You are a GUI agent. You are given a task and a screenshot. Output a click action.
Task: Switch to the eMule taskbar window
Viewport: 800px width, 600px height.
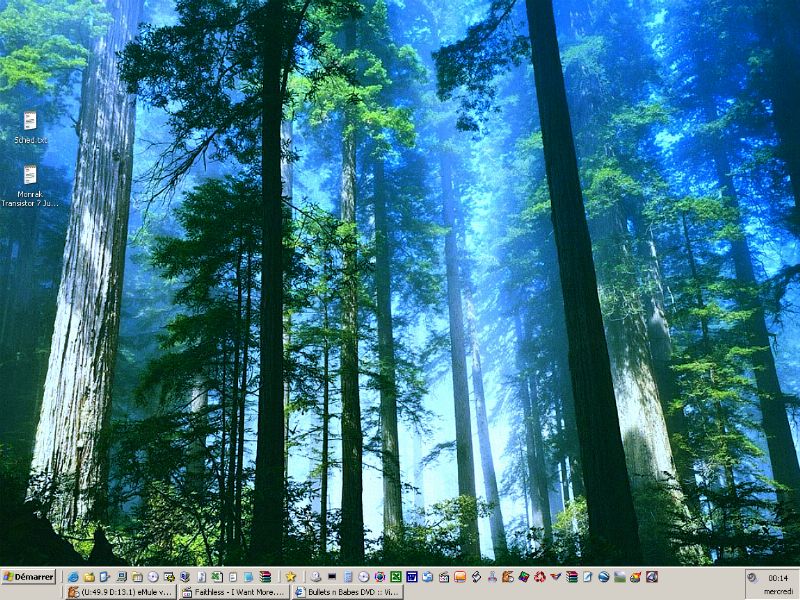121,592
